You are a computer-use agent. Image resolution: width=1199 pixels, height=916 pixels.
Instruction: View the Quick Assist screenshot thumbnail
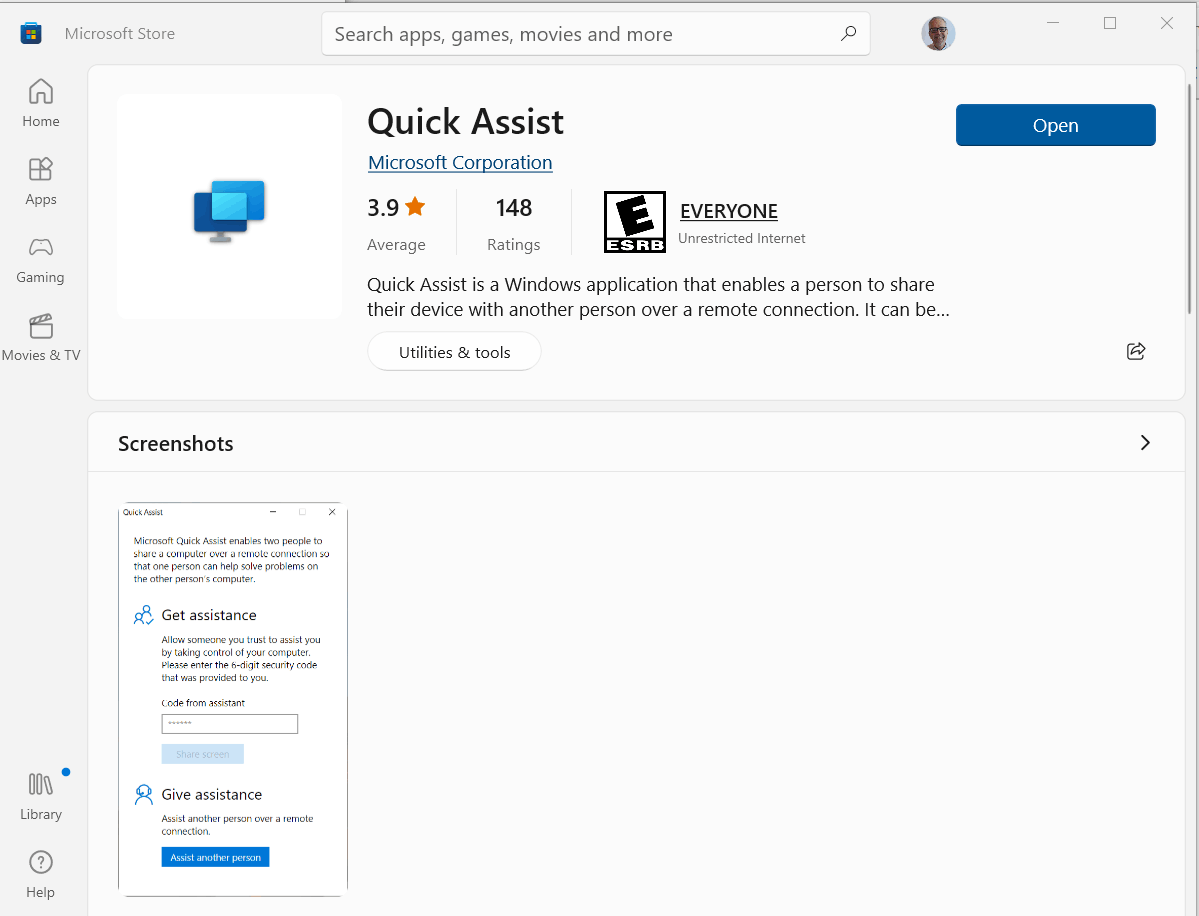pyautogui.click(x=233, y=700)
